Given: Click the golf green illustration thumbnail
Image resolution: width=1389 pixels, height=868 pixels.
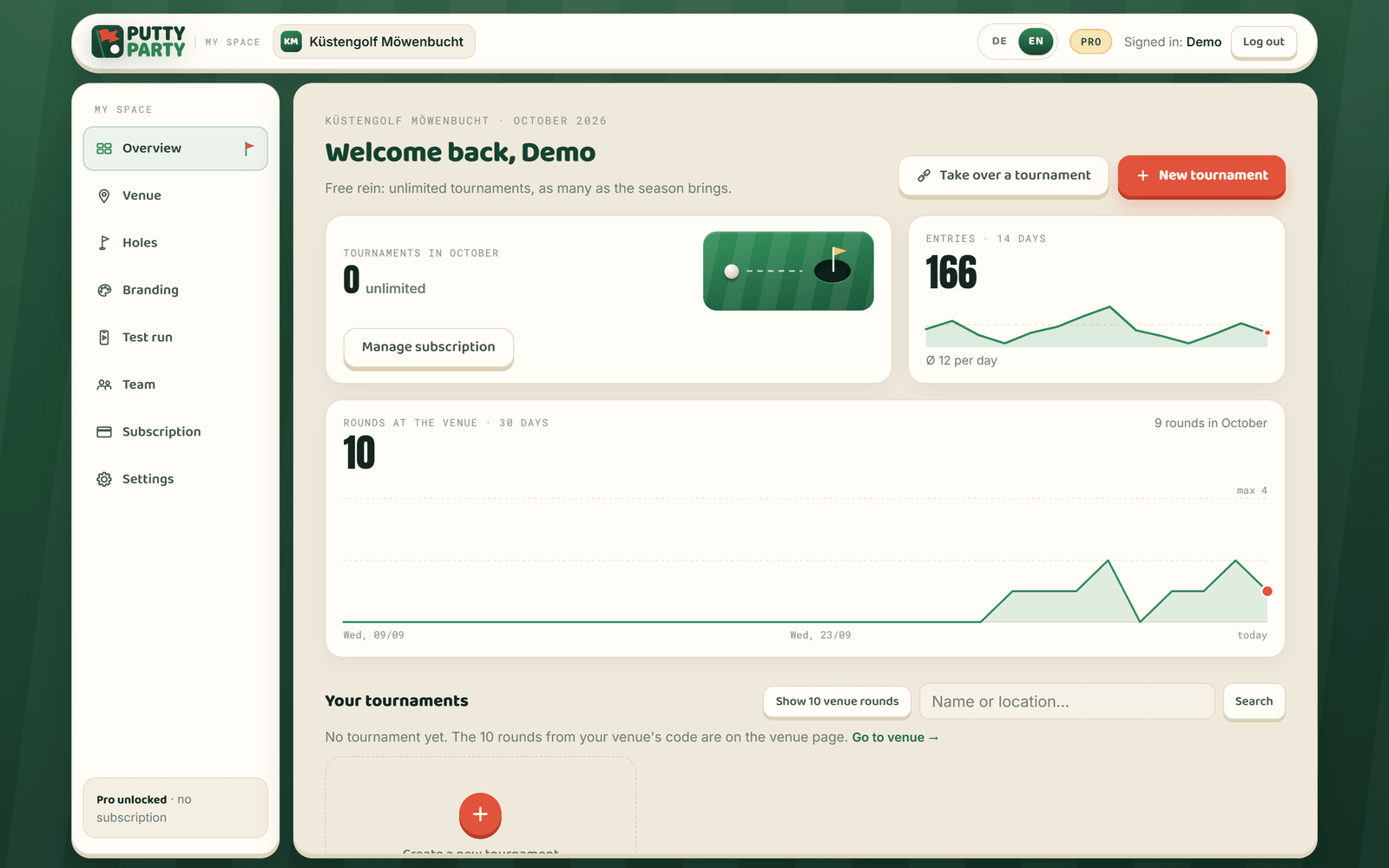Looking at the screenshot, I should click(788, 271).
